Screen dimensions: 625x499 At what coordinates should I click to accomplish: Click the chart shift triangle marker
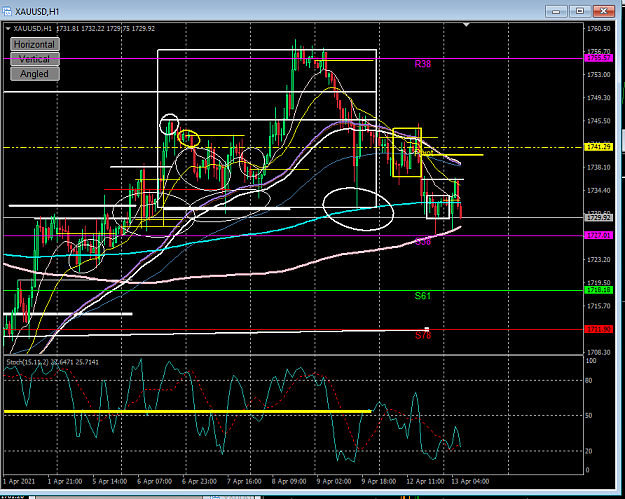466,25
